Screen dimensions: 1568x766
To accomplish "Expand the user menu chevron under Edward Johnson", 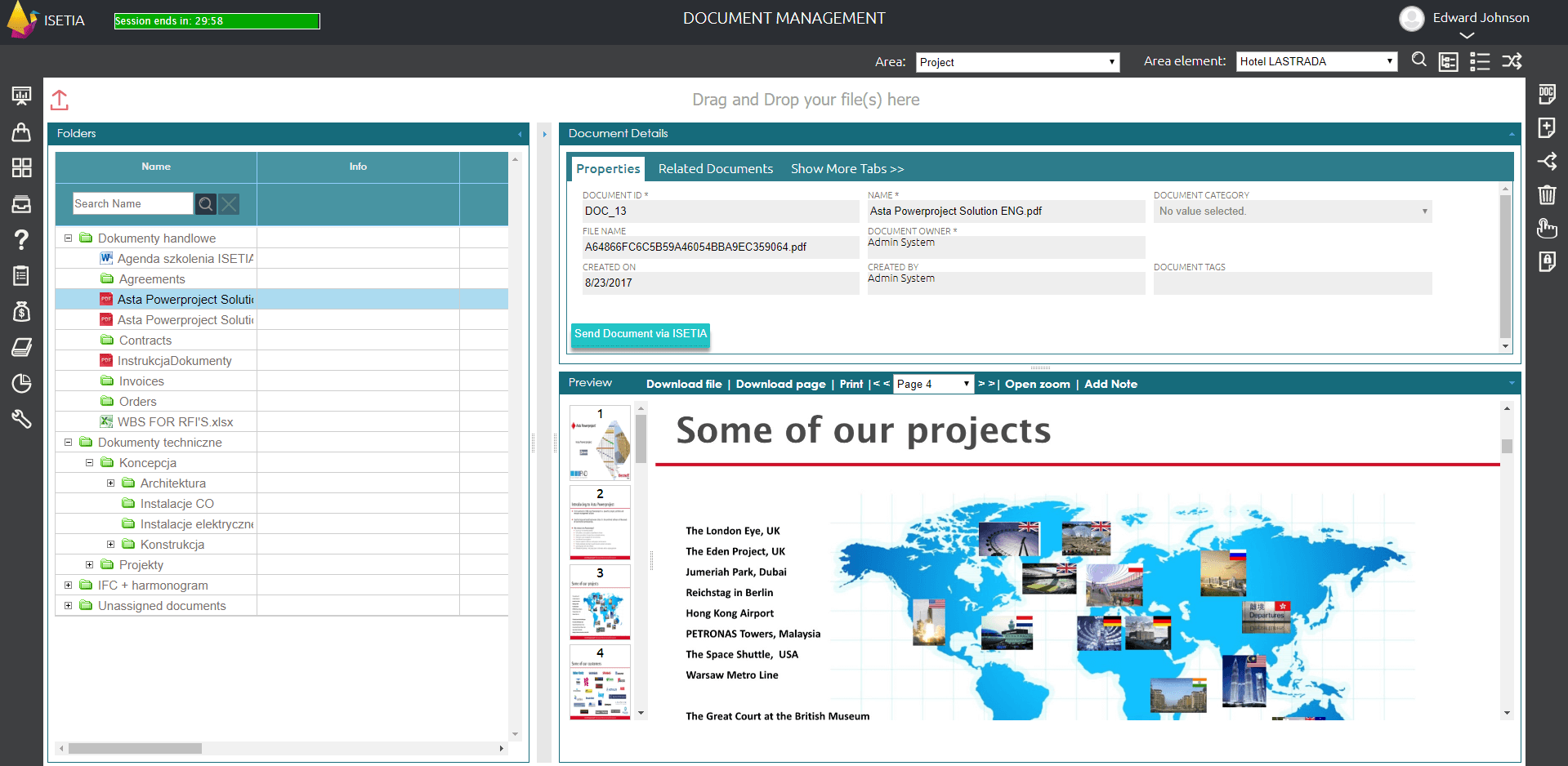I will (x=1467, y=35).
